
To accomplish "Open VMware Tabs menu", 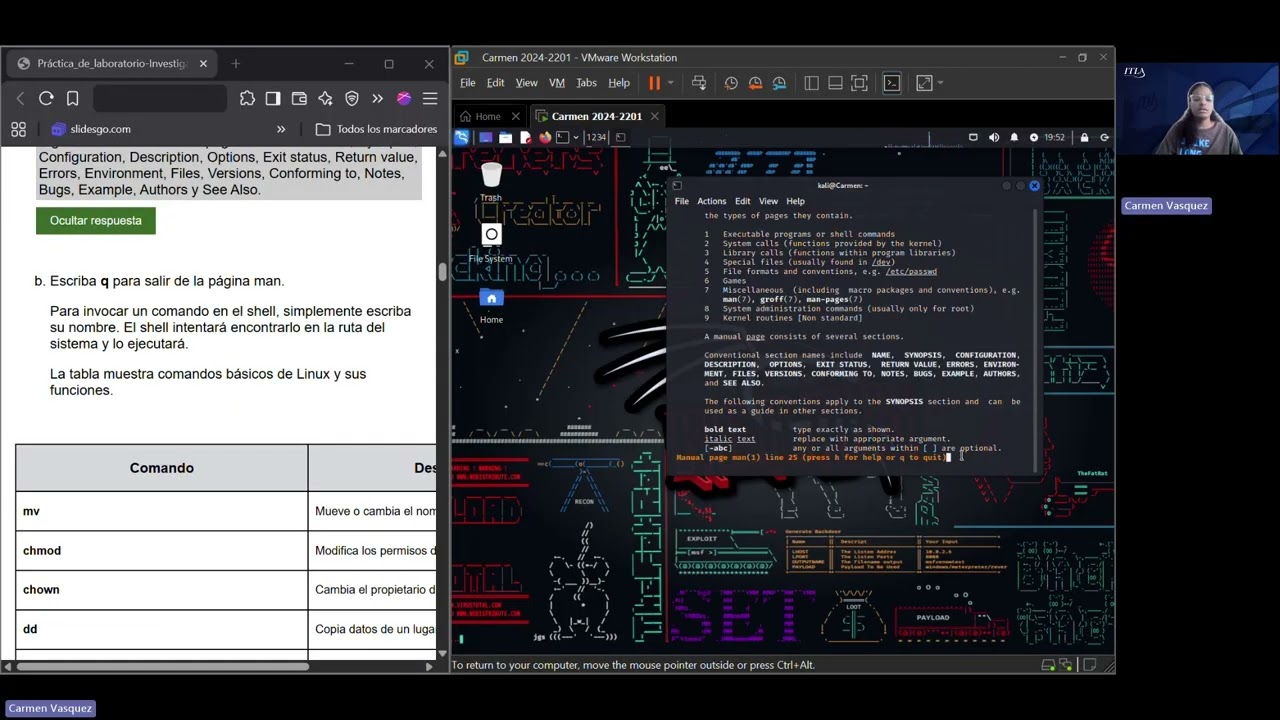I will click(x=586, y=83).
